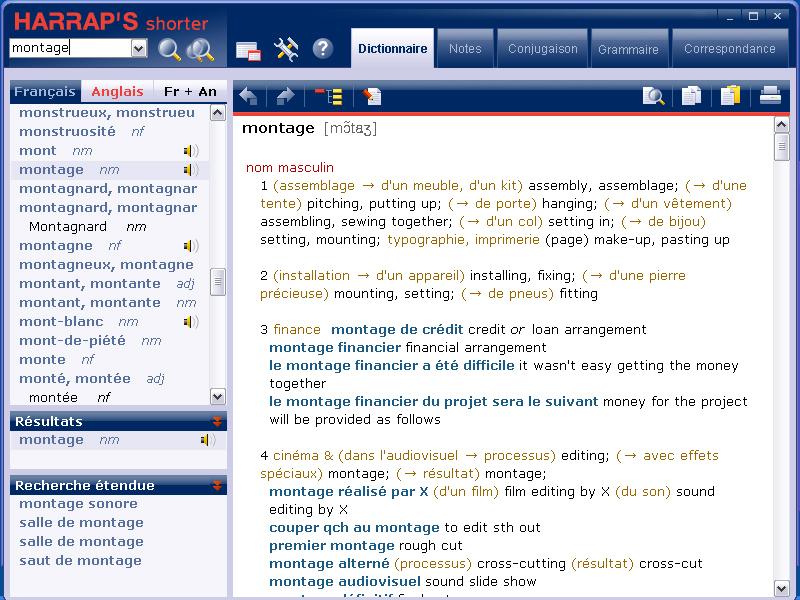The image size is (800, 600).
Task: Open the search box dropdown arrow
Action: coord(139,48)
